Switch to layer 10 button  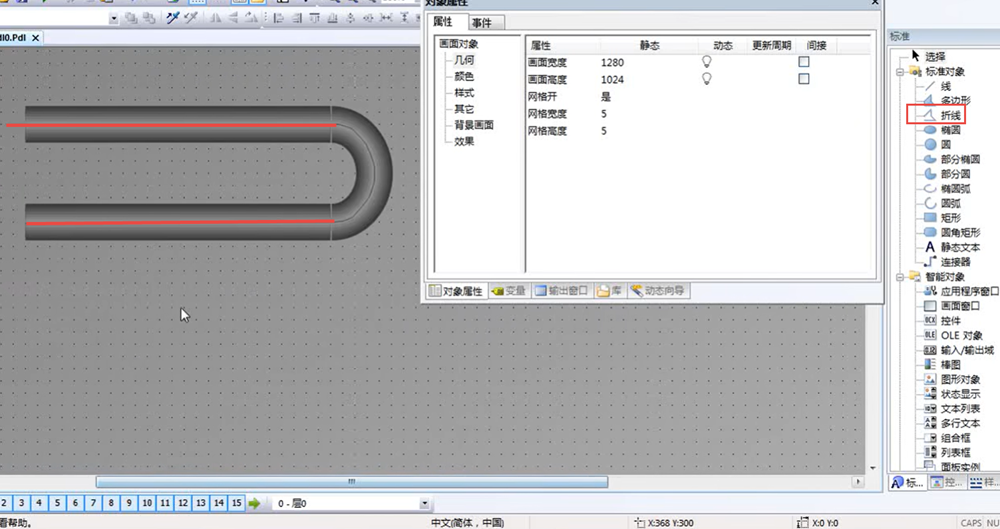click(147, 503)
